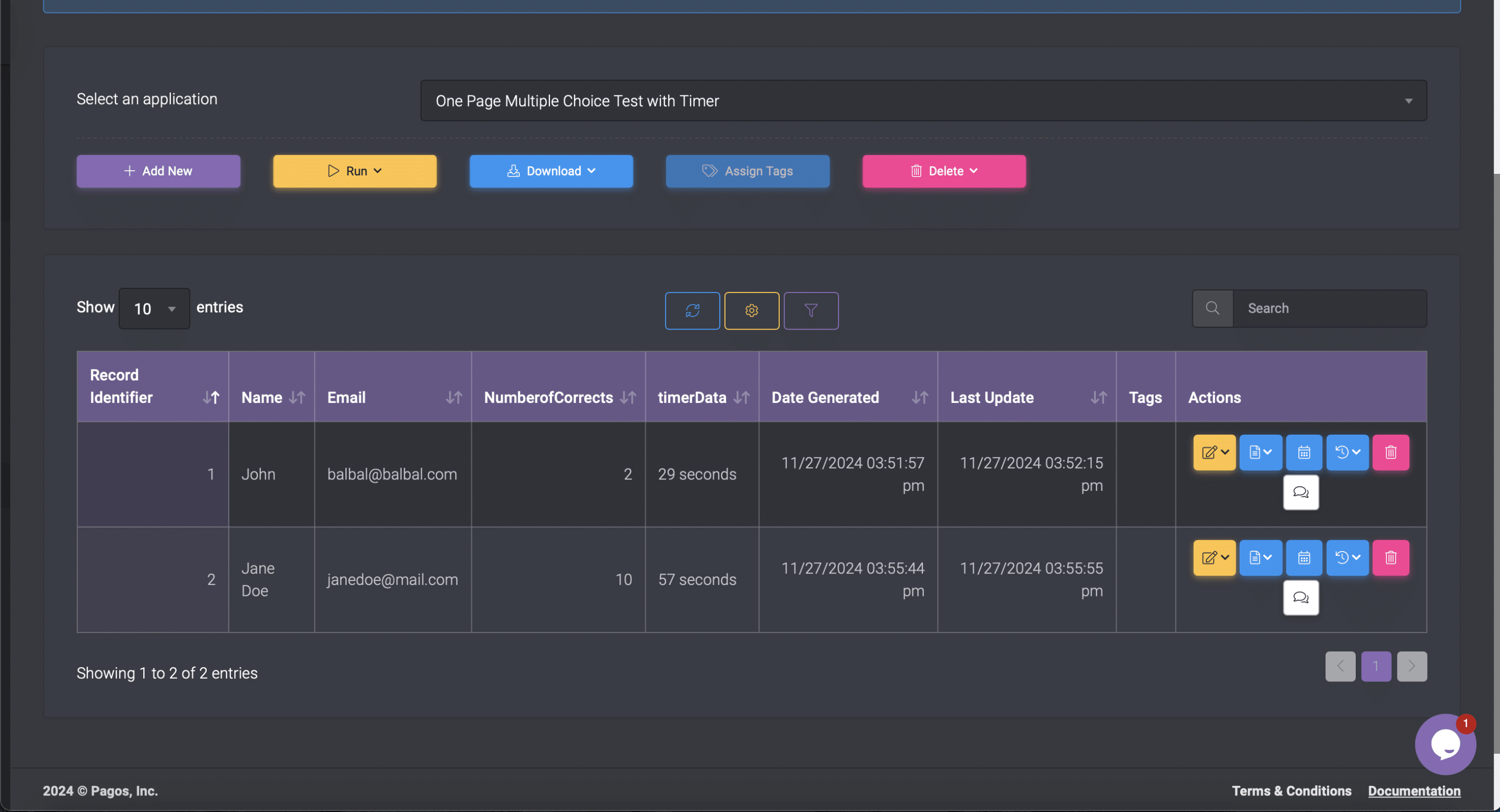Screen dimensions: 1500x812
Task: Open the document export action on Jane Doe's row
Action: [1260, 557]
